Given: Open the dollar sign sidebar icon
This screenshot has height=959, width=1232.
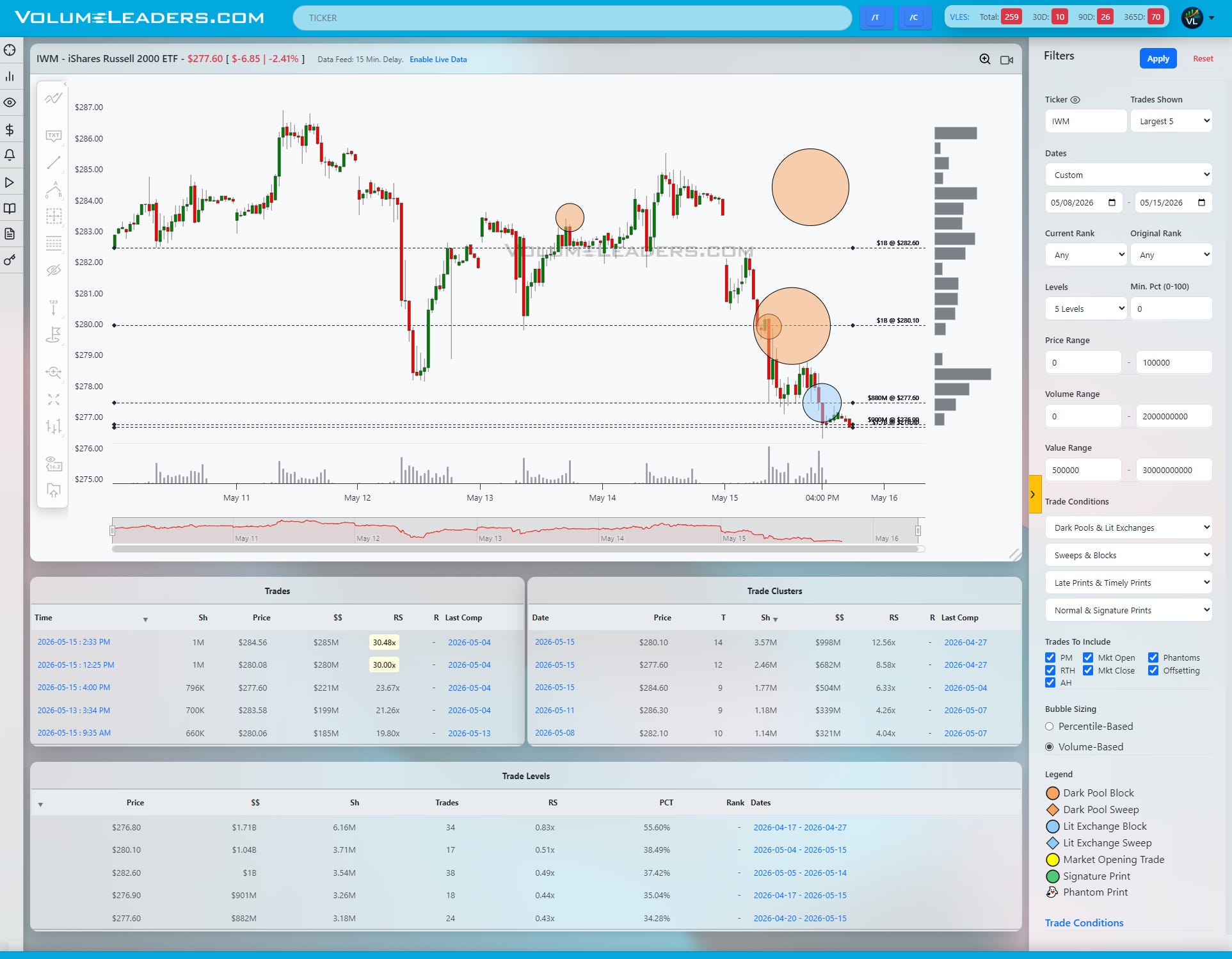Looking at the screenshot, I should point(10,130).
